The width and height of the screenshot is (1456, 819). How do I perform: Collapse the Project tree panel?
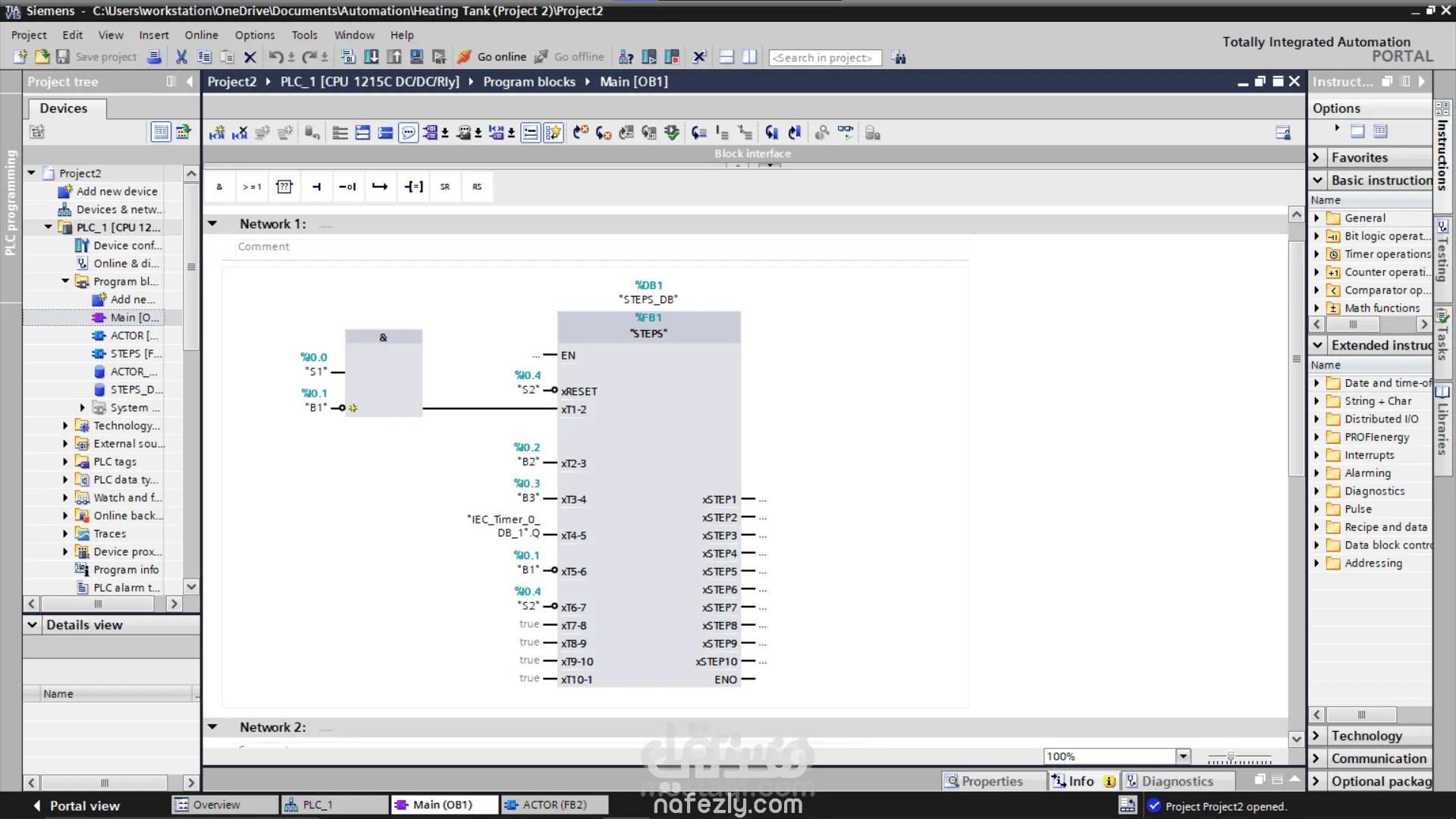point(190,82)
